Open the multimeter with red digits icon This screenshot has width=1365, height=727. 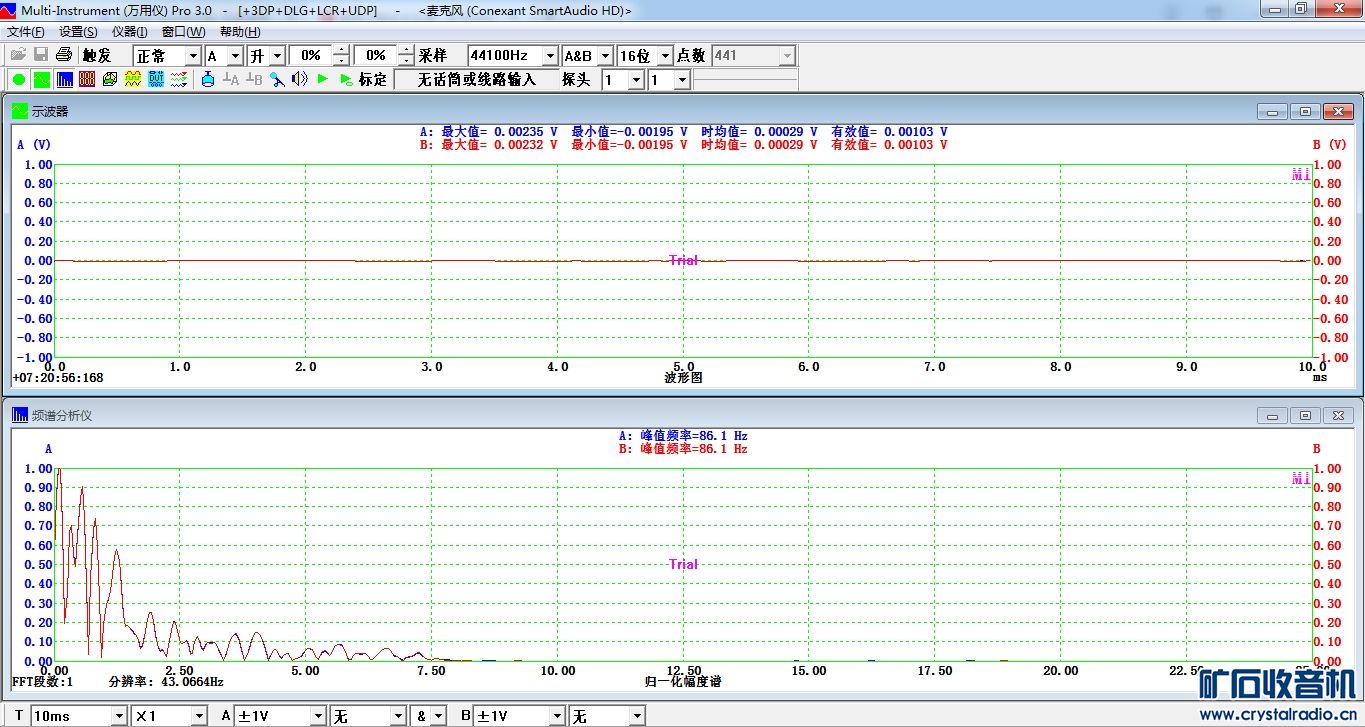click(x=87, y=79)
